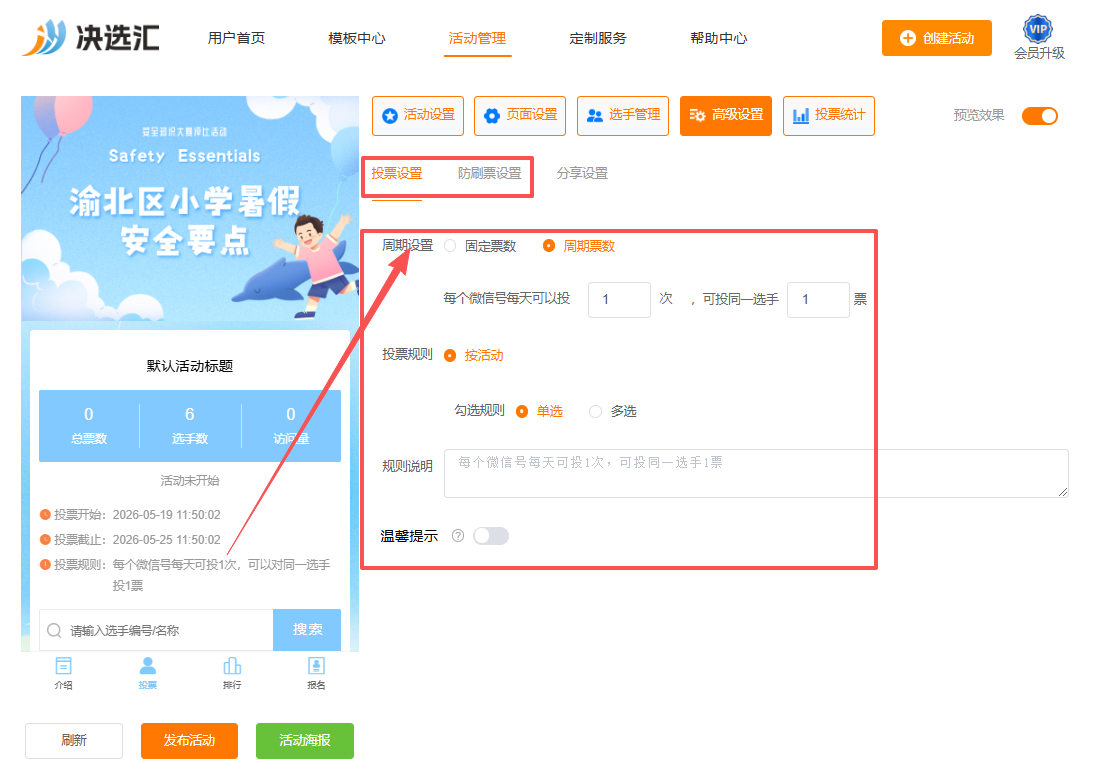Image resolution: width=1099 pixels, height=781 pixels.
Task: Open the 投票统计 section button
Action: (x=828, y=116)
